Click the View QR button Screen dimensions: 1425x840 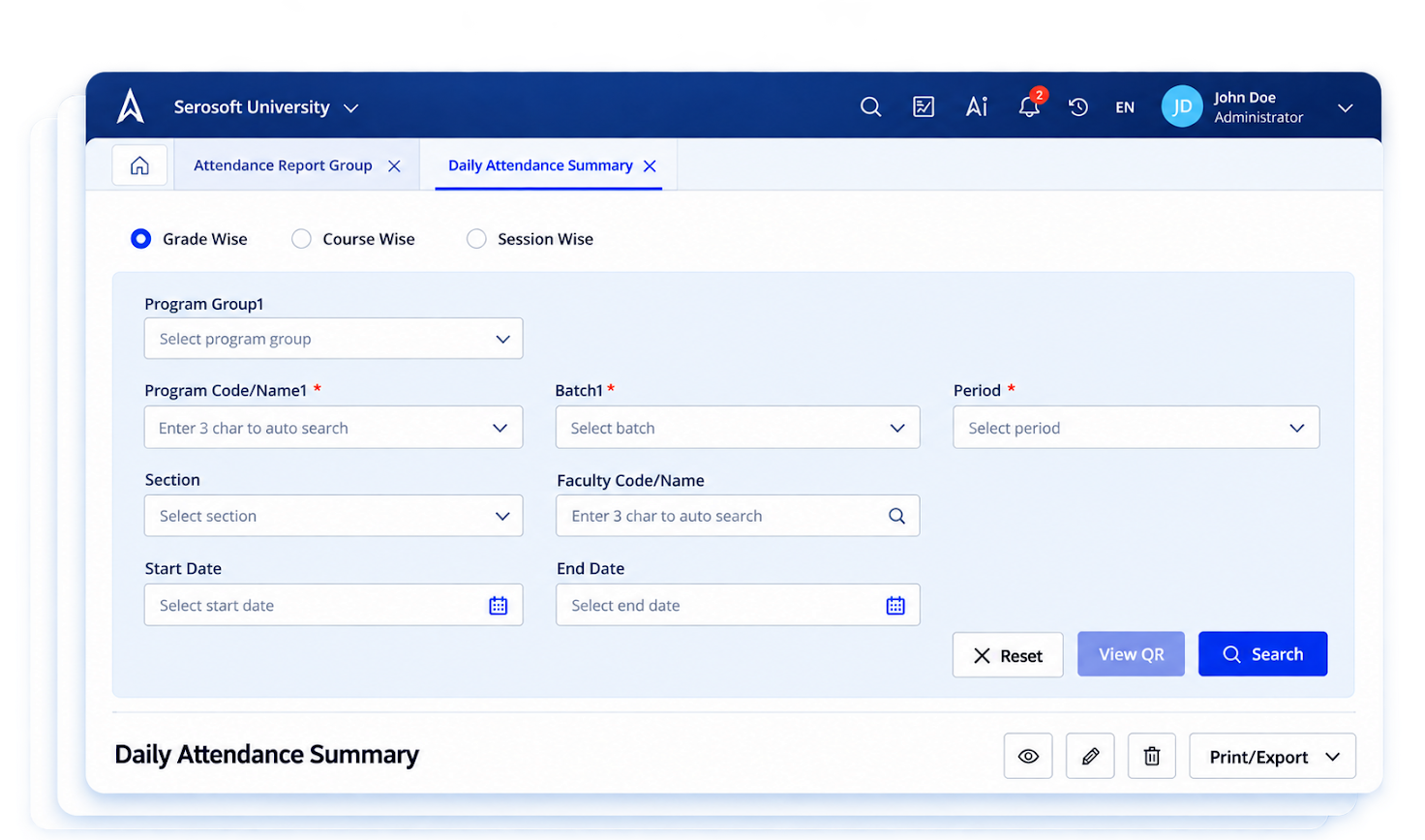(x=1131, y=654)
